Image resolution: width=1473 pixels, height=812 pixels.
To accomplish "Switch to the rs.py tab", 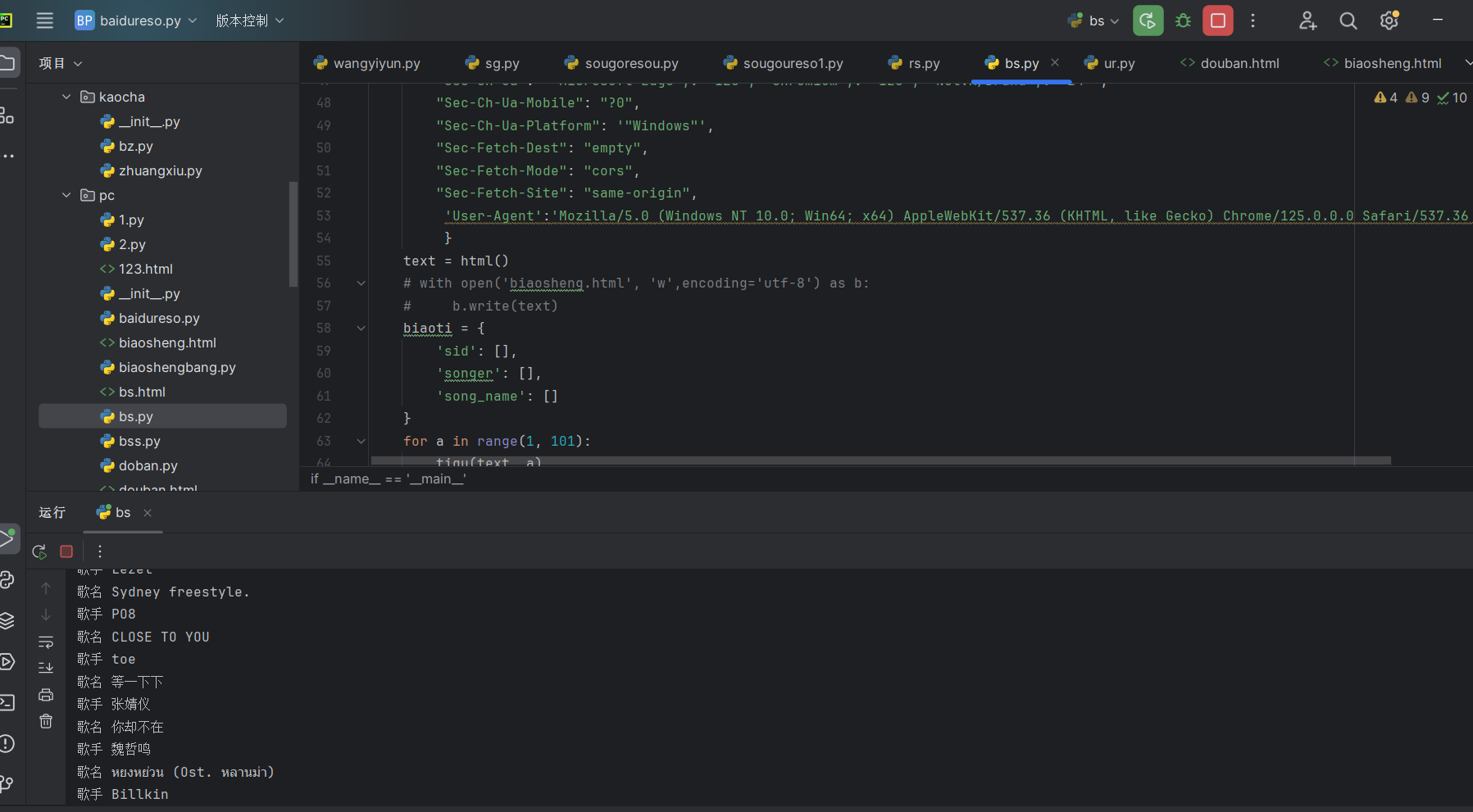I will pyautogui.click(x=914, y=63).
